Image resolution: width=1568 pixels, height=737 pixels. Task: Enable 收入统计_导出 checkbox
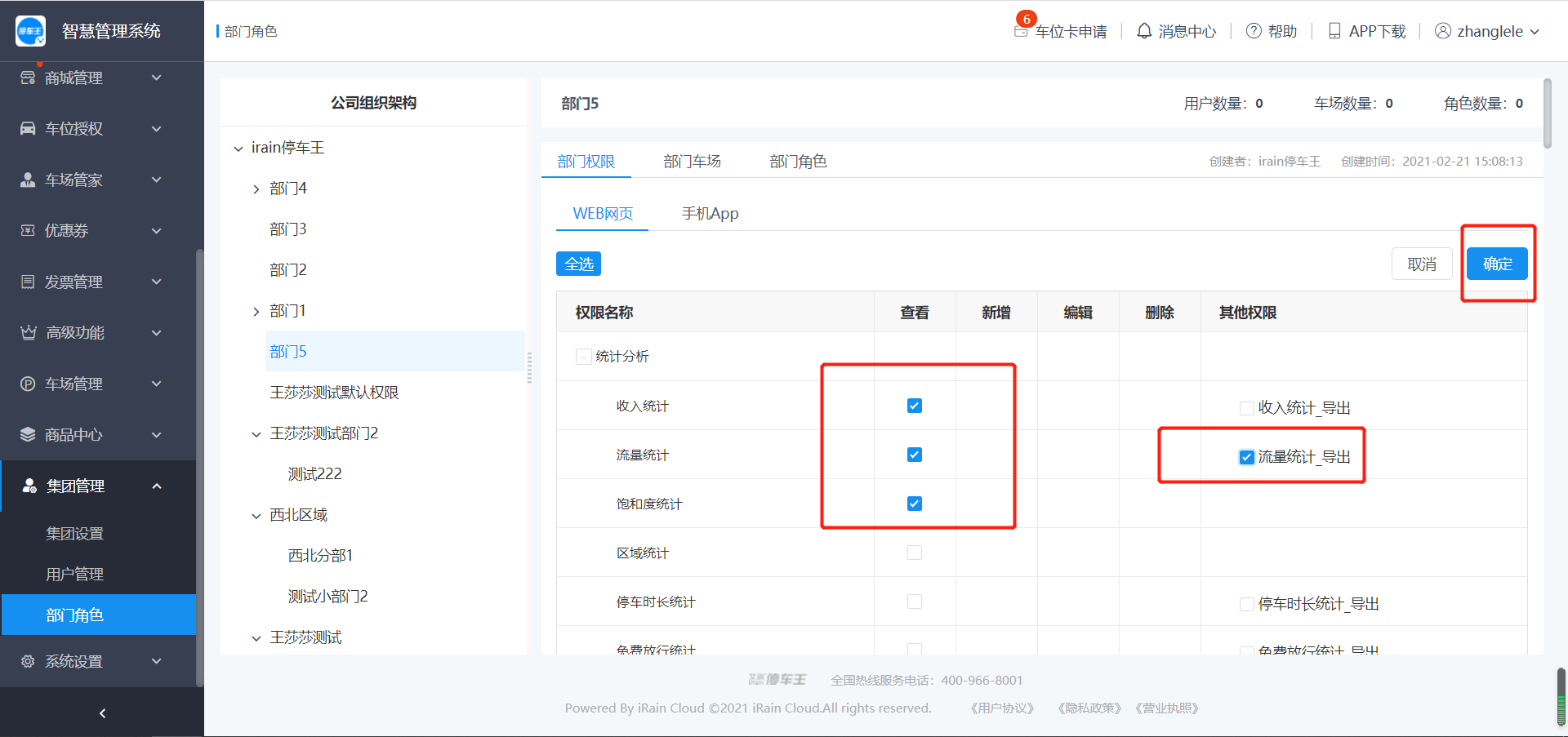(x=1247, y=408)
